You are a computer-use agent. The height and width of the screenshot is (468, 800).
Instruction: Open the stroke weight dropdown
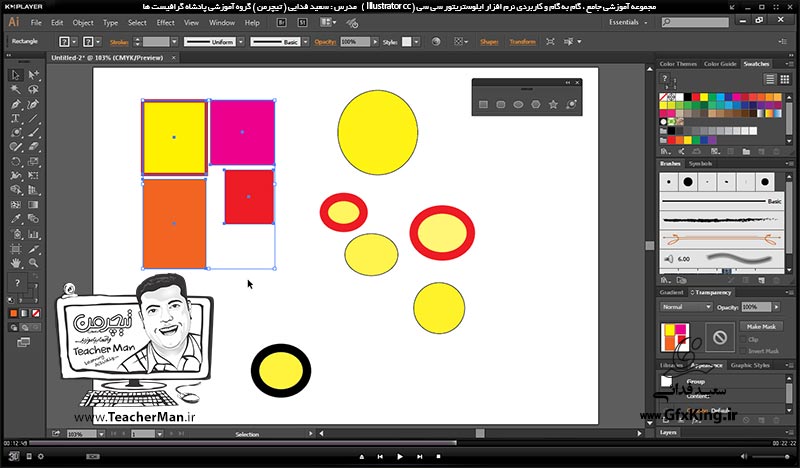tap(174, 42)
